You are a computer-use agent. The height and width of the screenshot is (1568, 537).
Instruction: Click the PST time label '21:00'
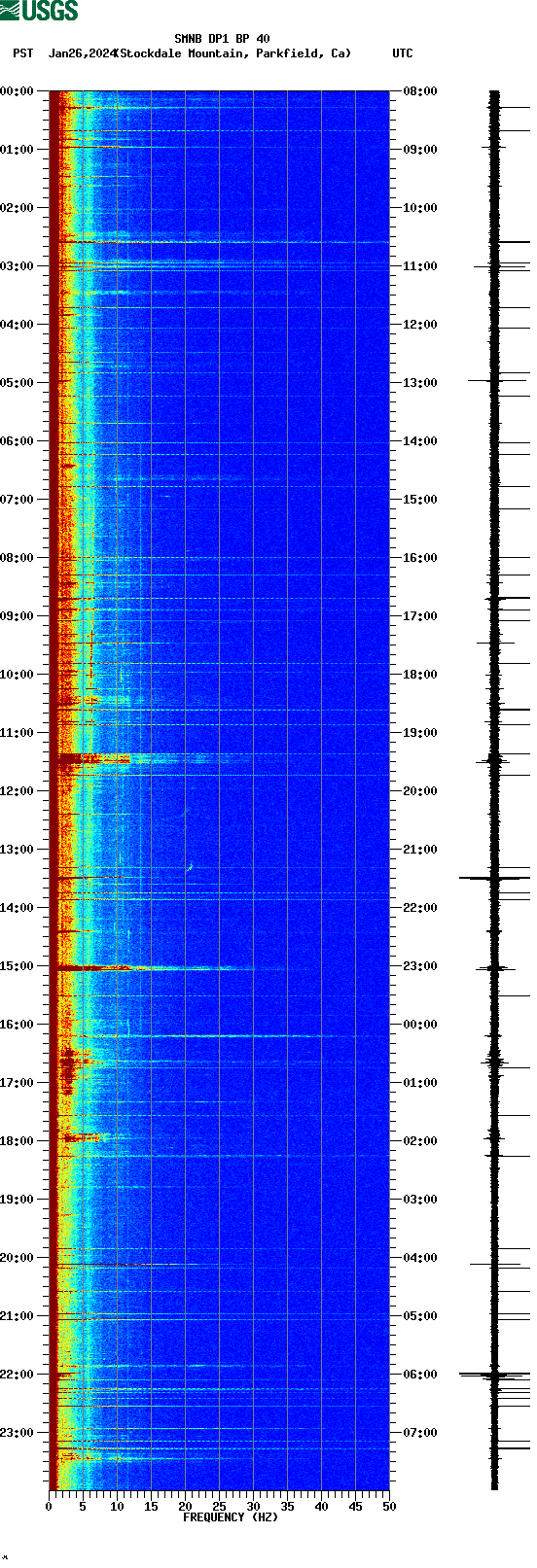tap(18, 1316)
